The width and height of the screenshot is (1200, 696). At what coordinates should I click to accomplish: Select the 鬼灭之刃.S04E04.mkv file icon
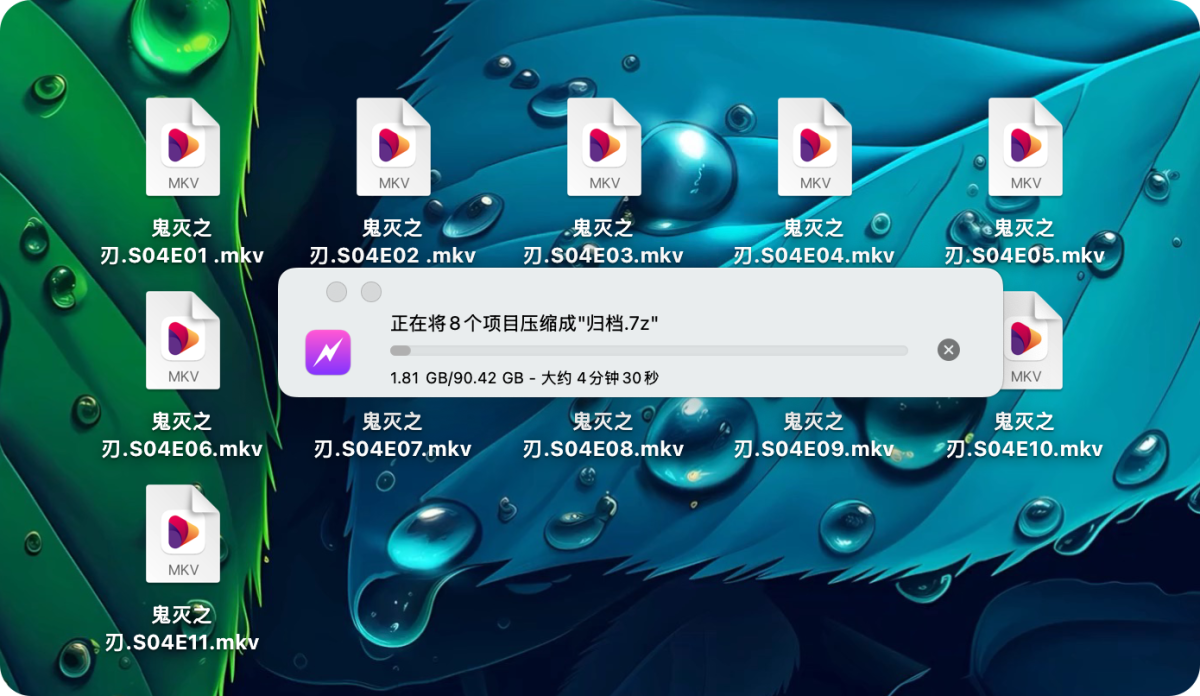coord(815,147)
